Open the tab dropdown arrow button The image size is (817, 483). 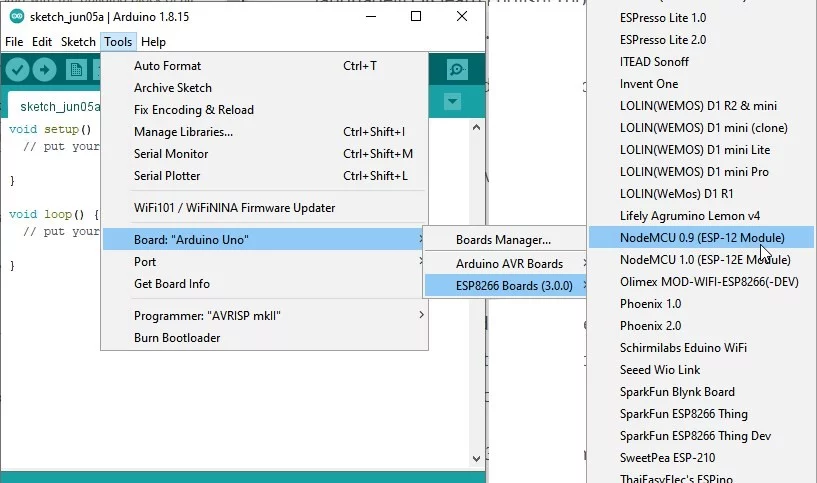click(452, 101)
